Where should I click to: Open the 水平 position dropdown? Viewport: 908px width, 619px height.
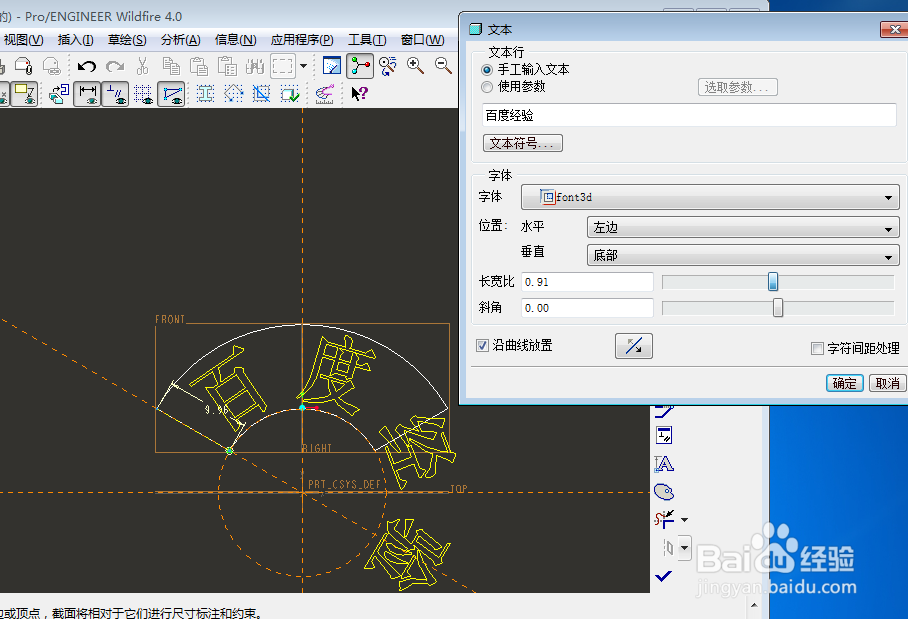743,228
